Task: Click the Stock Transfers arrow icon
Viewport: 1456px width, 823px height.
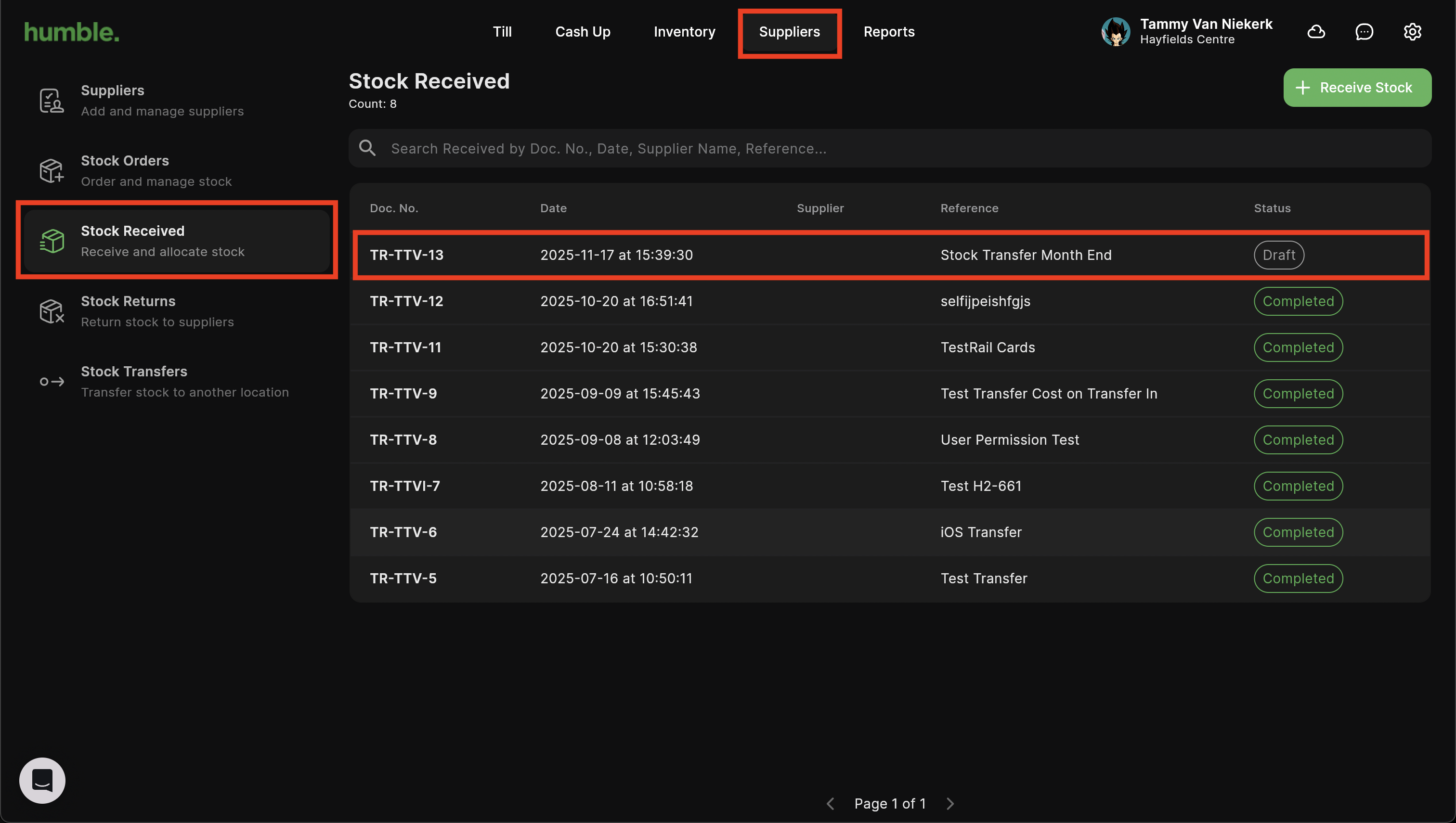Action: point(52,382)
